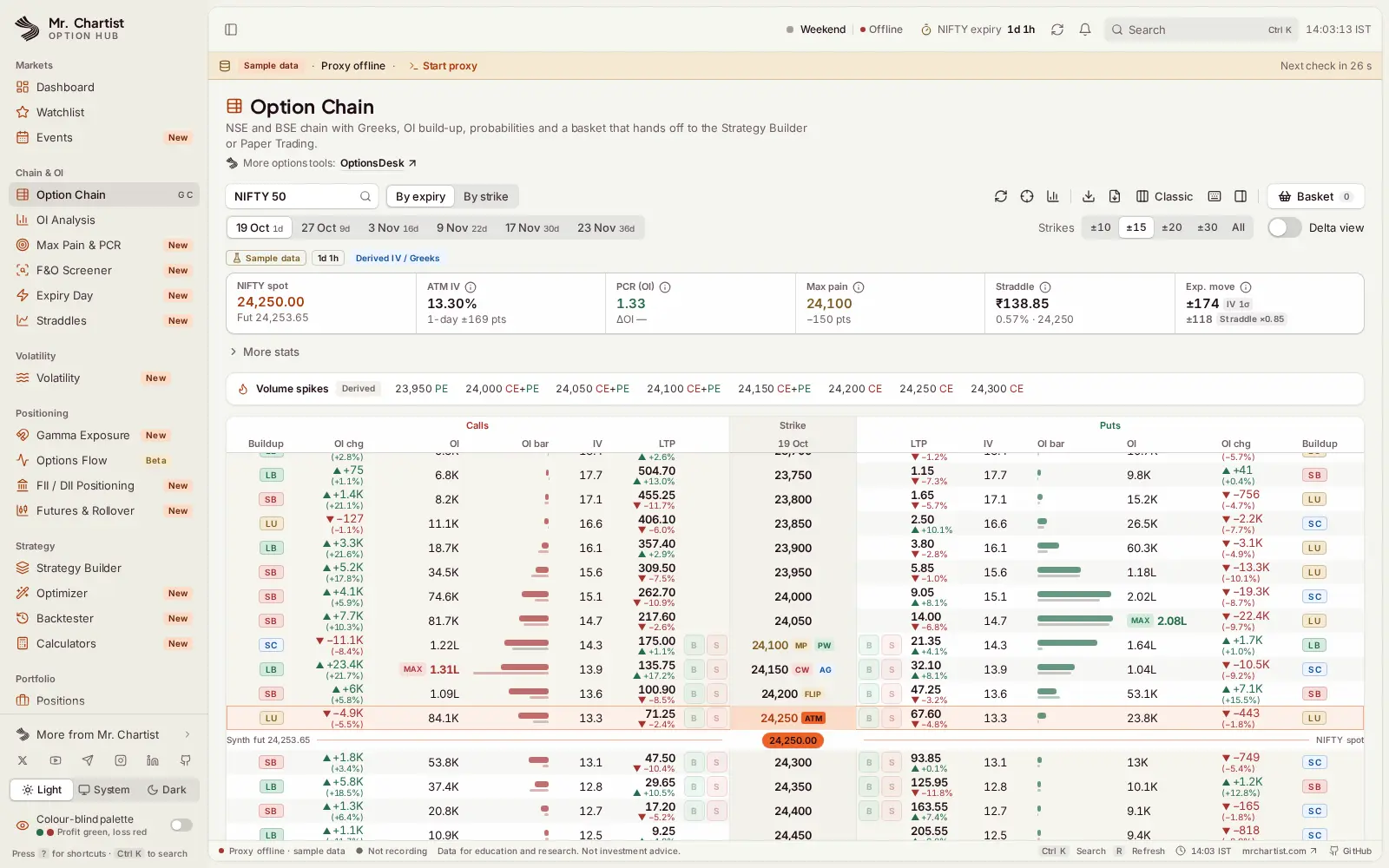Click the download tray icon
The height and width of the screenshot is (868, 1389).
click(1089, 196)
